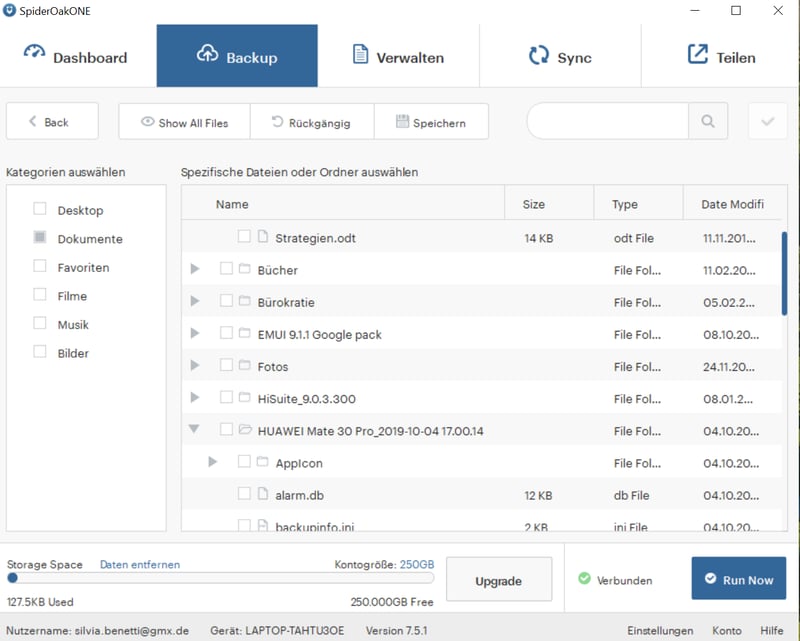Toggle the Dokumente category checkbox
The image size is (800, 641).
(40, 238)
